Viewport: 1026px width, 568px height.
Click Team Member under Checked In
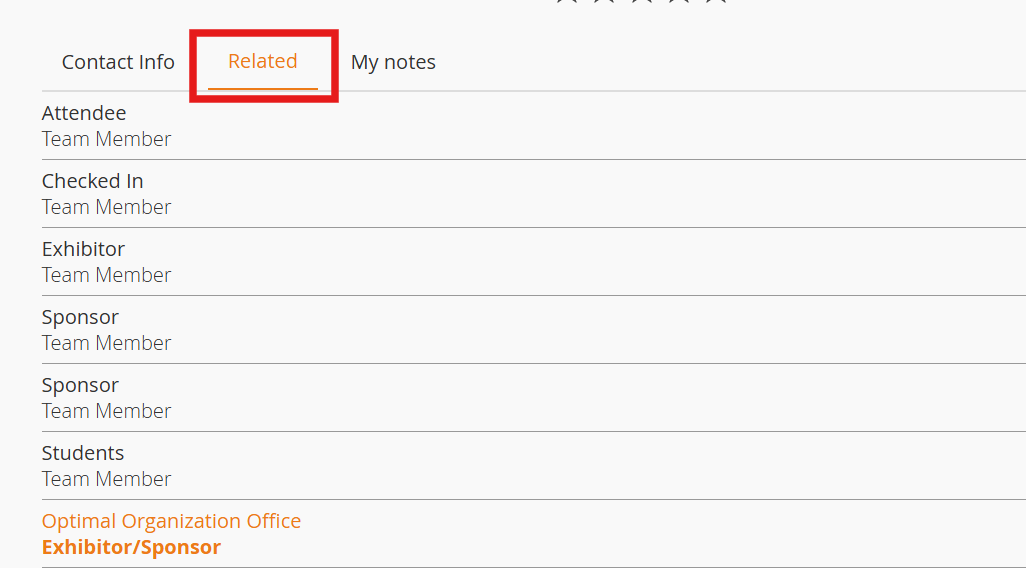click(x=106, y=207)
